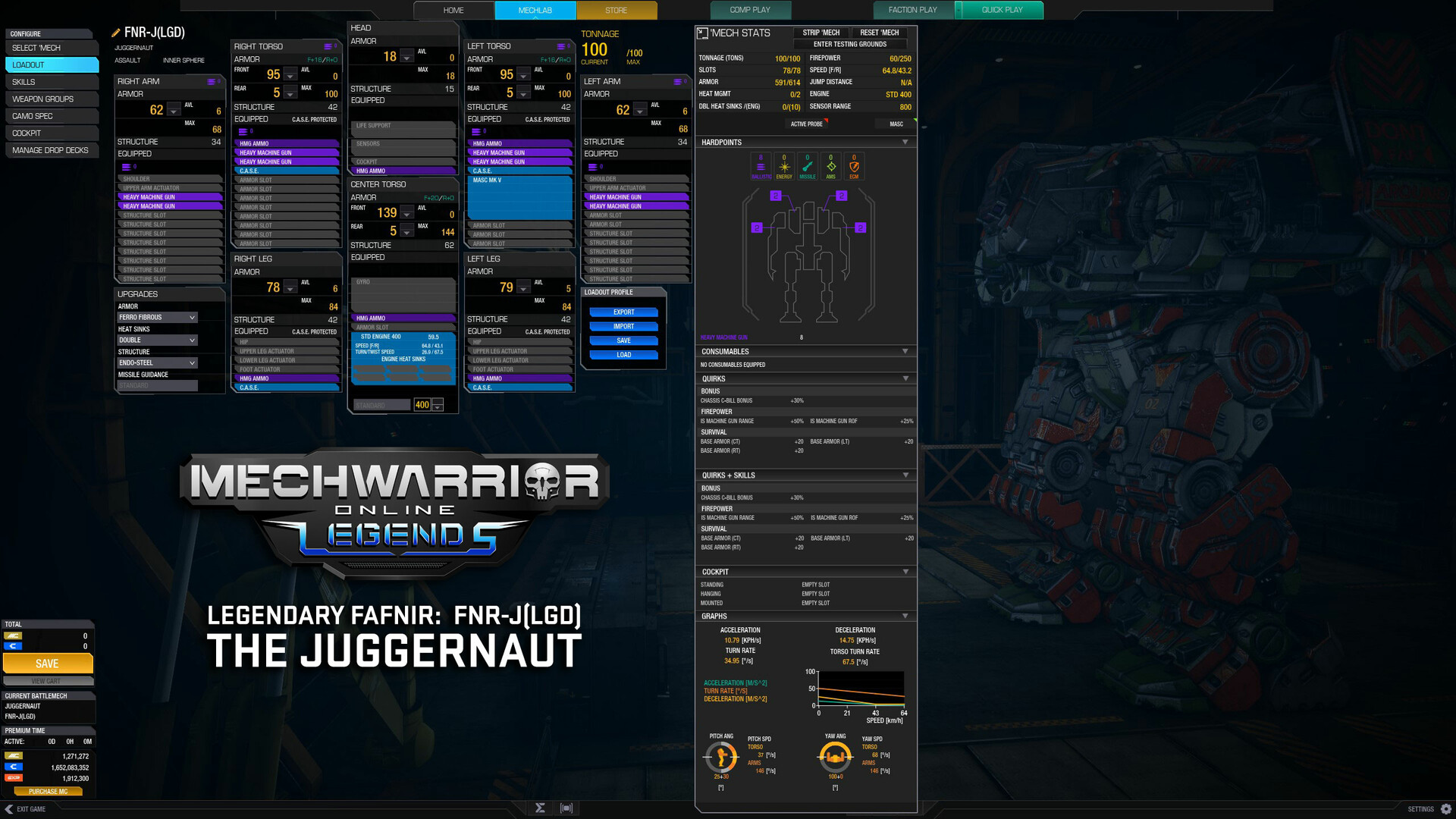Viewport: 1456px width, 819px height.
Task: Increase the RIGHT TORSO front armor value
Action: [289, 71]
